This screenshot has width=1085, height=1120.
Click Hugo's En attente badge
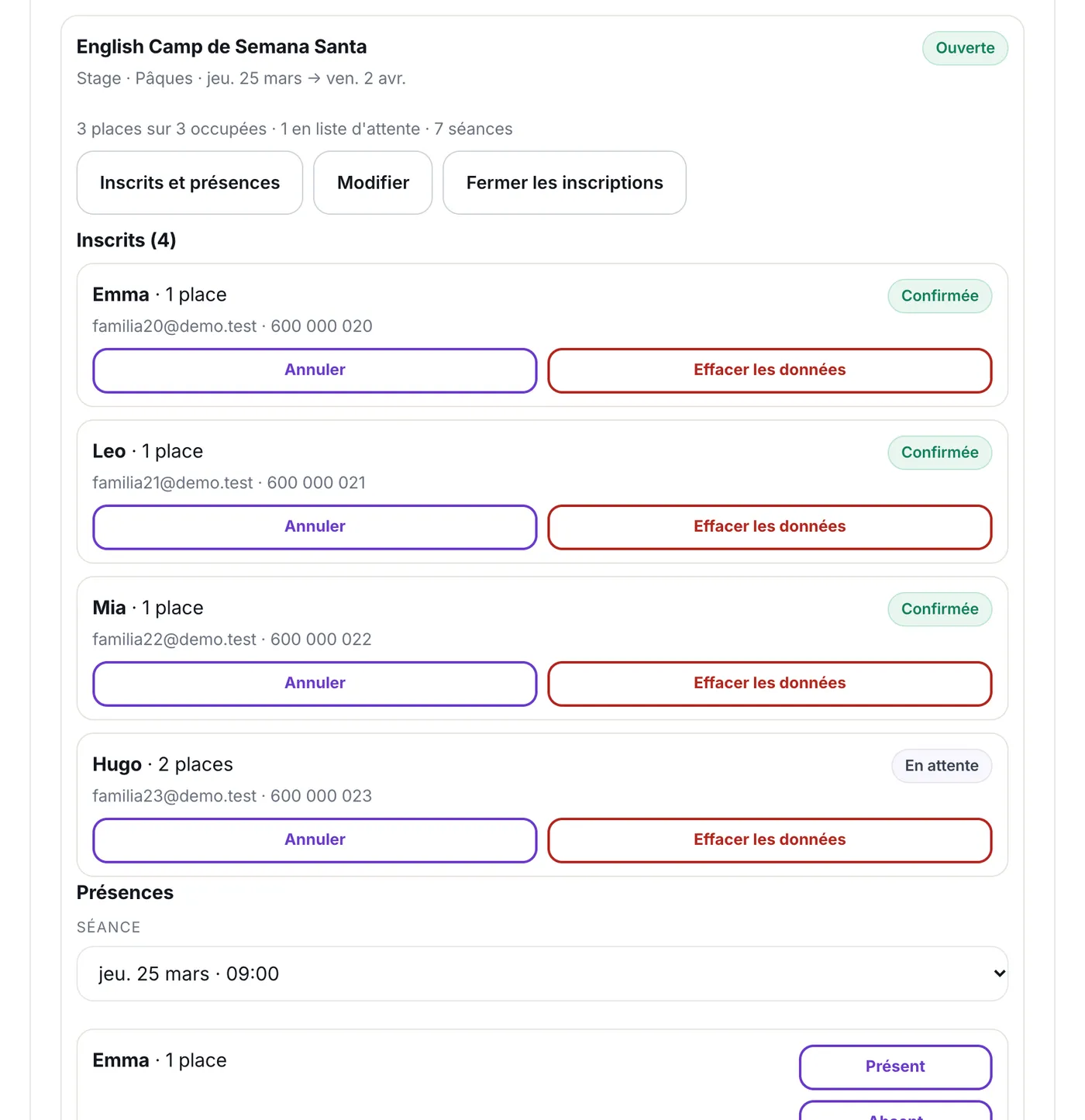click(942, 766)
